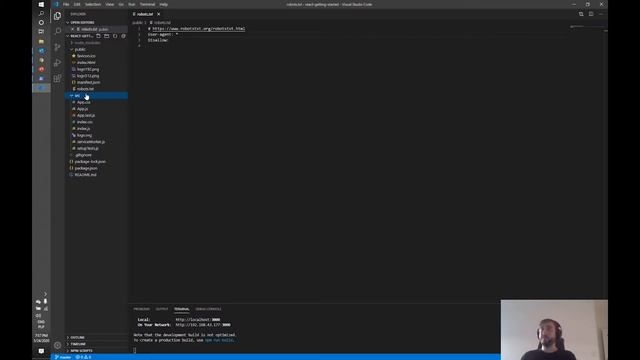Click the Refresh Explorer icon
Image resolution: width=640 pixels, height=360 pixels.
[x=115, y=36]
